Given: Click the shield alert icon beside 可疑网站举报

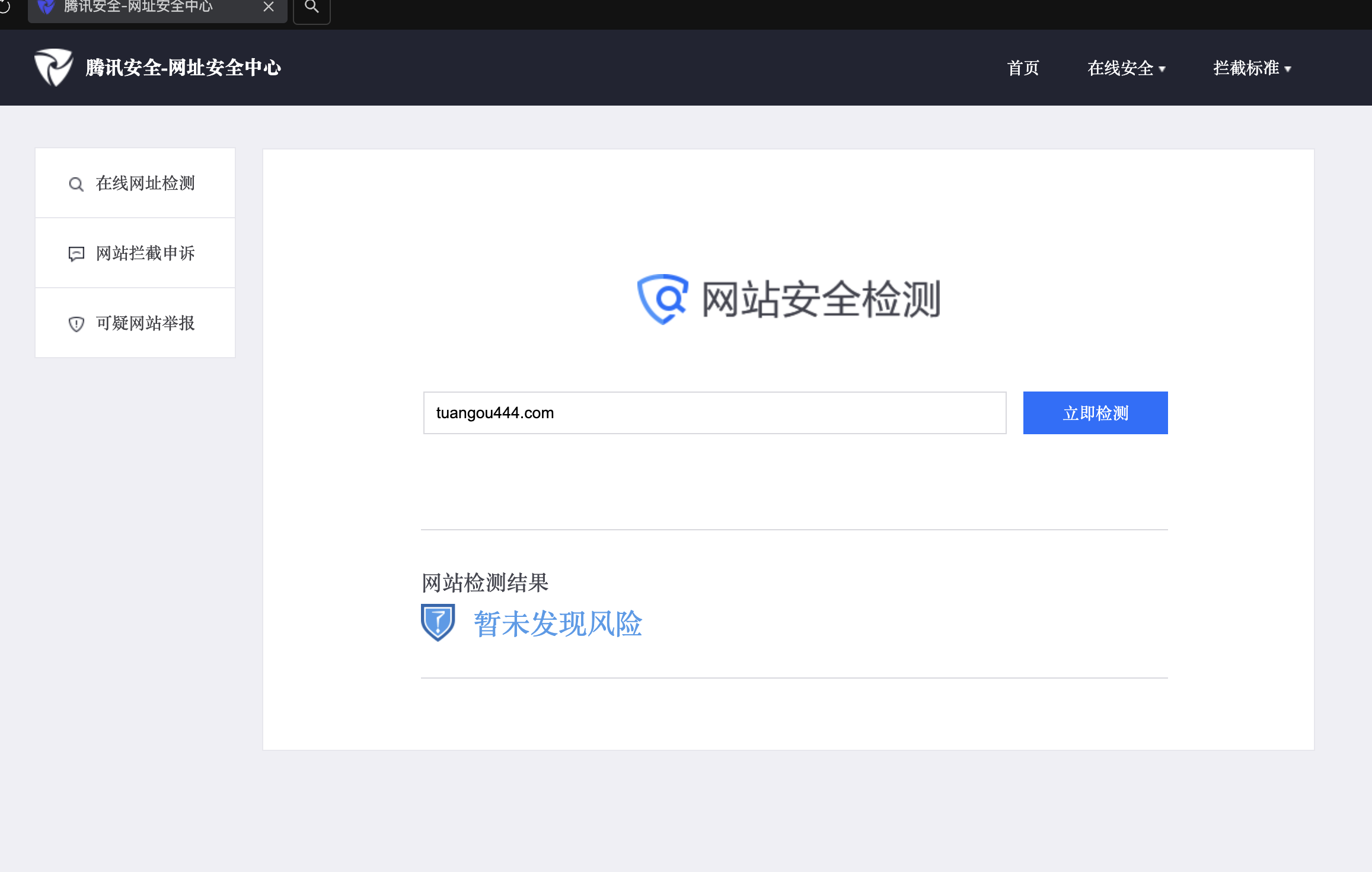Looking at the screenshot, I should [76, 324].
